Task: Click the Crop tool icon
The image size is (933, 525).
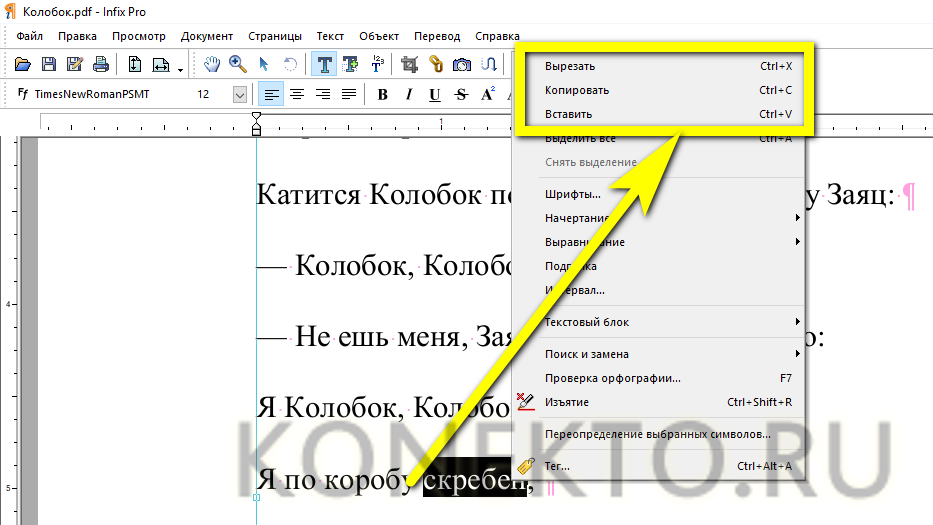Action: coord(409,64)
